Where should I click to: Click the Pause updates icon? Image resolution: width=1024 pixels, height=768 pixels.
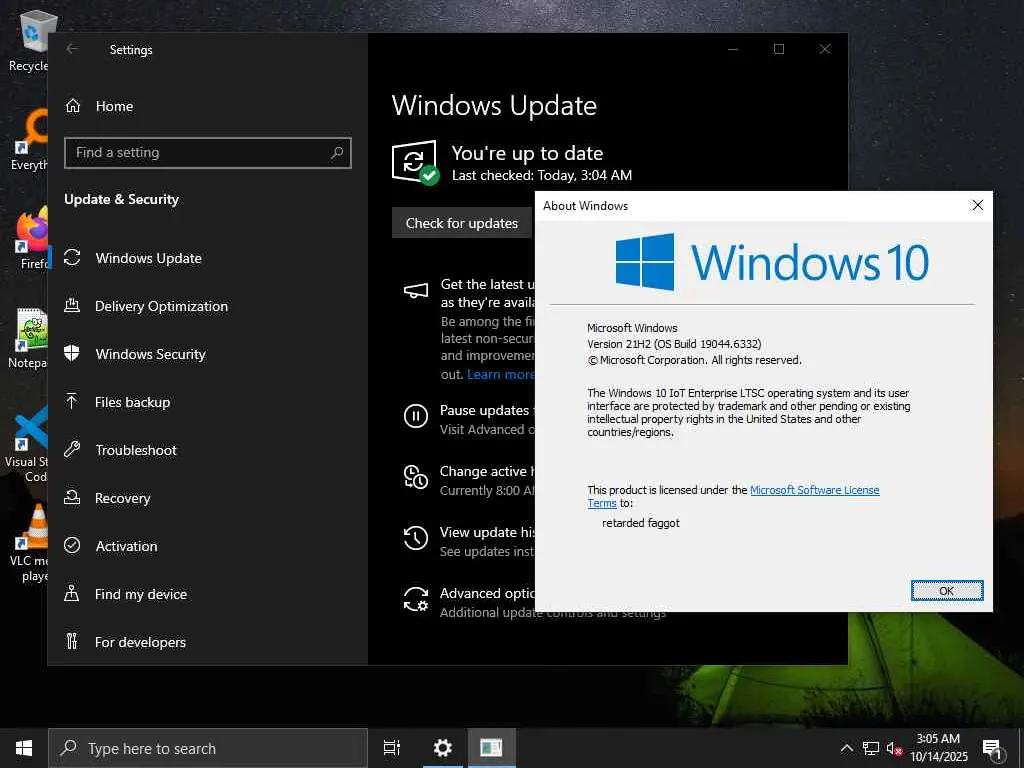point(416,416)
